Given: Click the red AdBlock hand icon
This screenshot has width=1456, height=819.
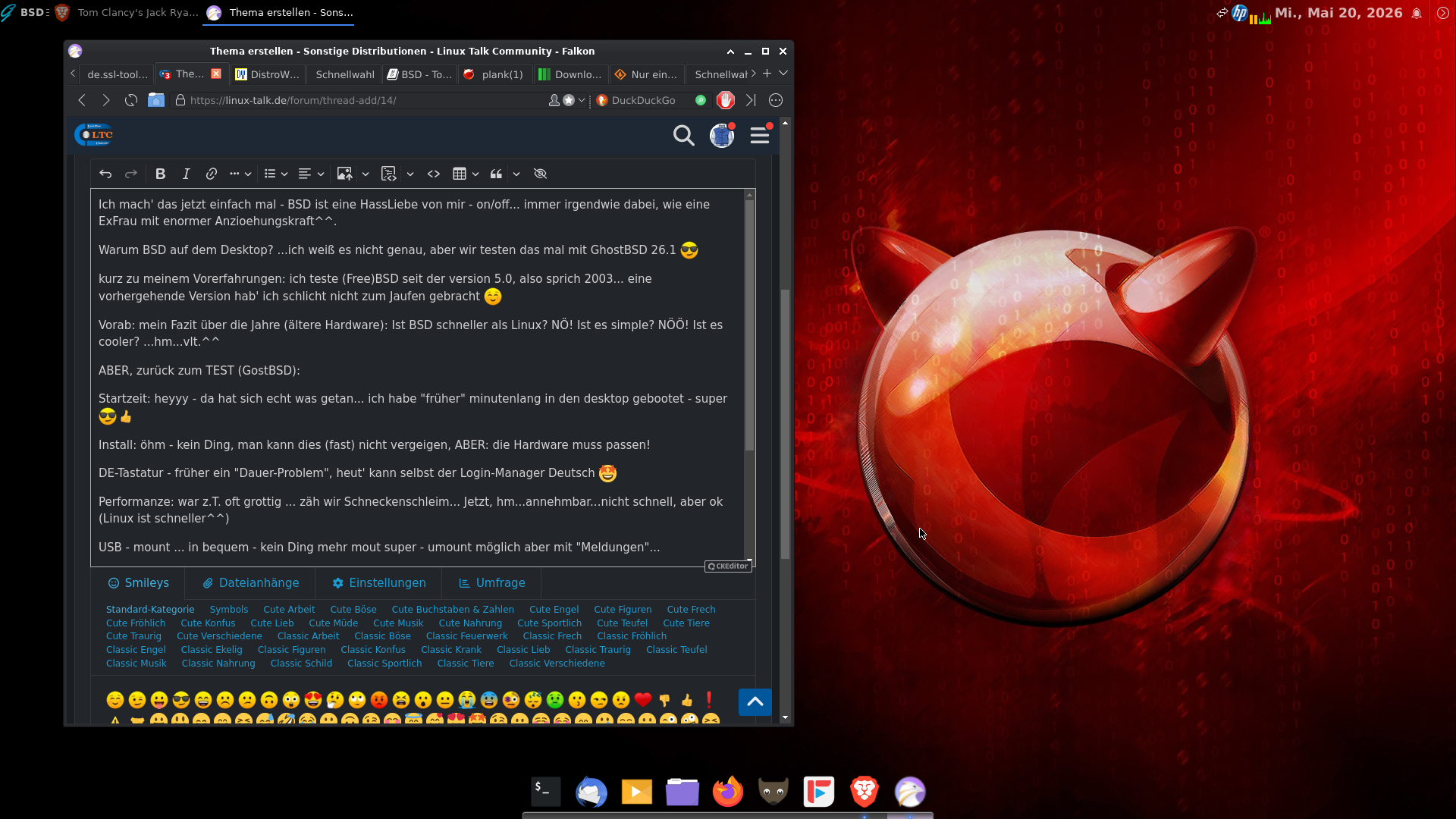Looking at the screenshot, I should point(726,100).
